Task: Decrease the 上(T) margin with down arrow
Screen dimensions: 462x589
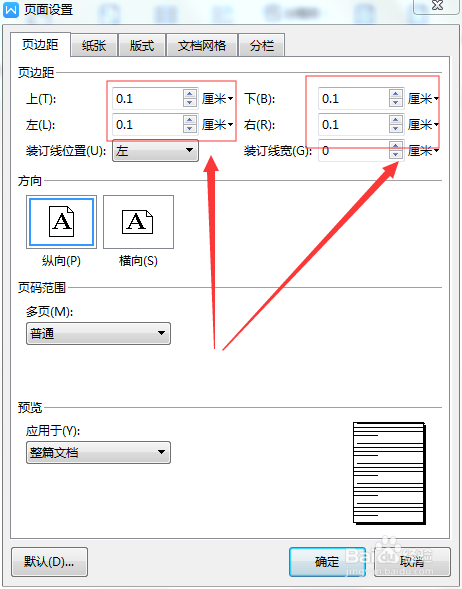Action: (190, 103)
